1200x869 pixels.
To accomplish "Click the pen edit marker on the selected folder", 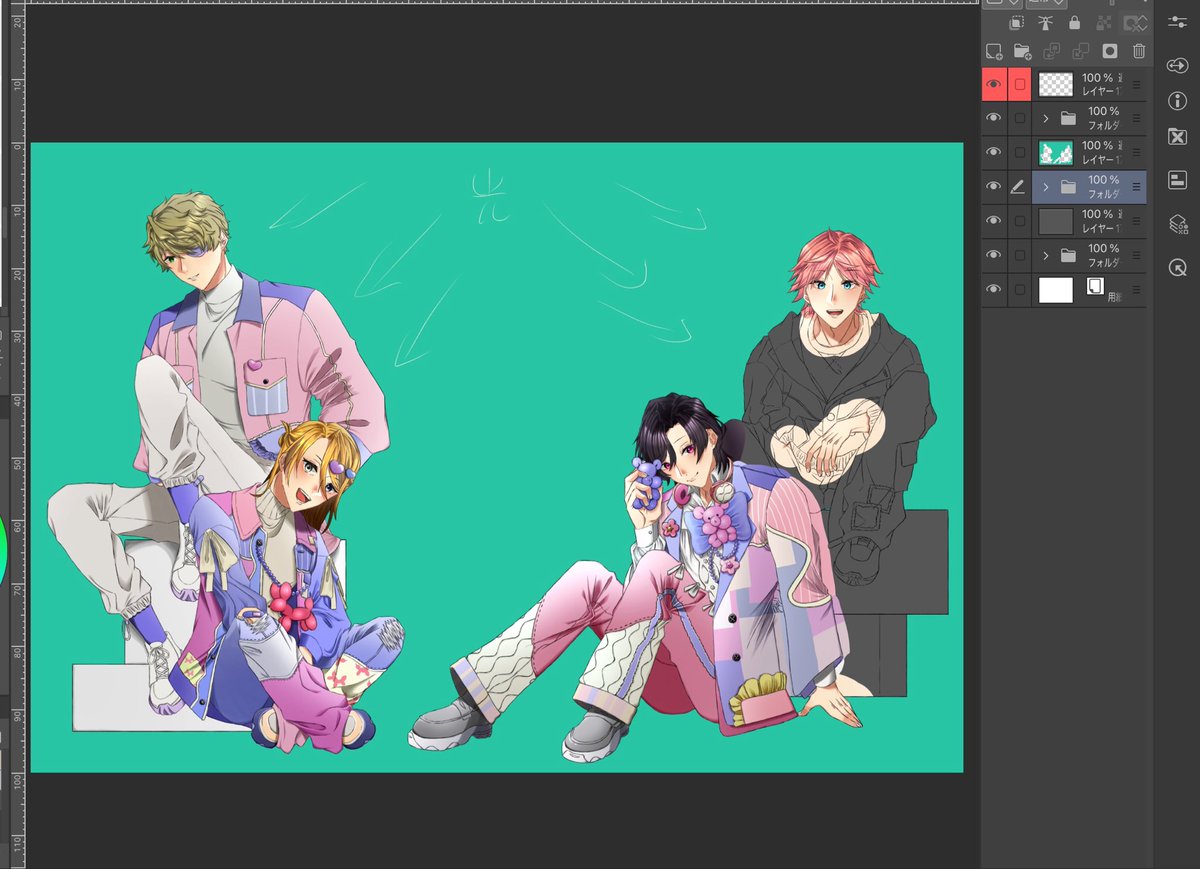I will 1019,186.
